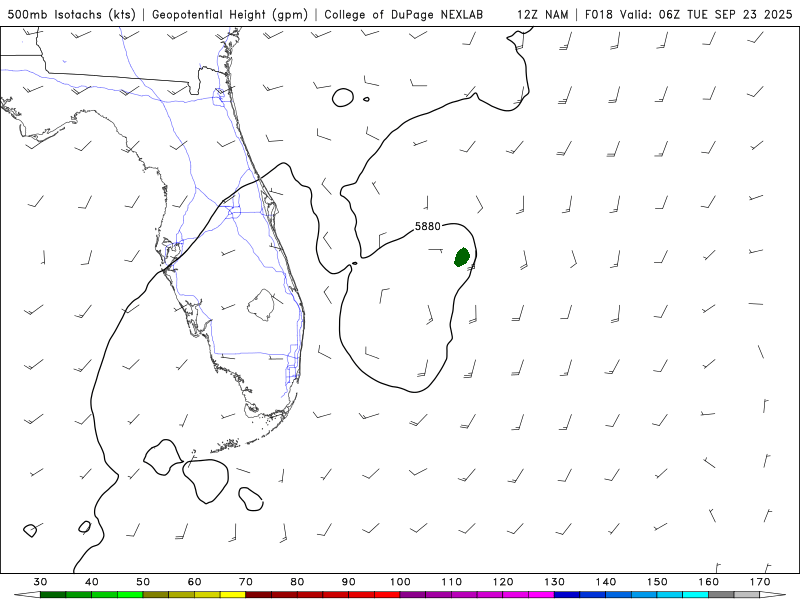Click the legend value 80

coord(297,582)
